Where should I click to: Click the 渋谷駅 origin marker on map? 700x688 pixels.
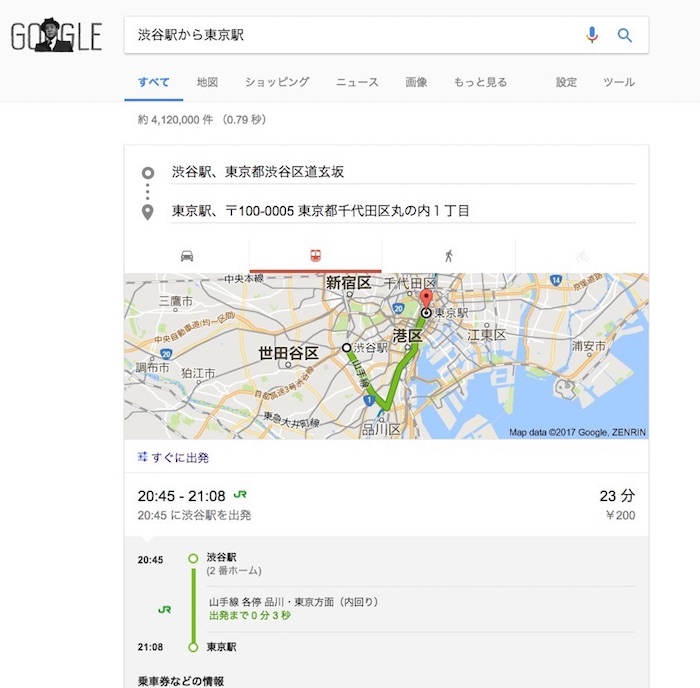coord(347,348)
